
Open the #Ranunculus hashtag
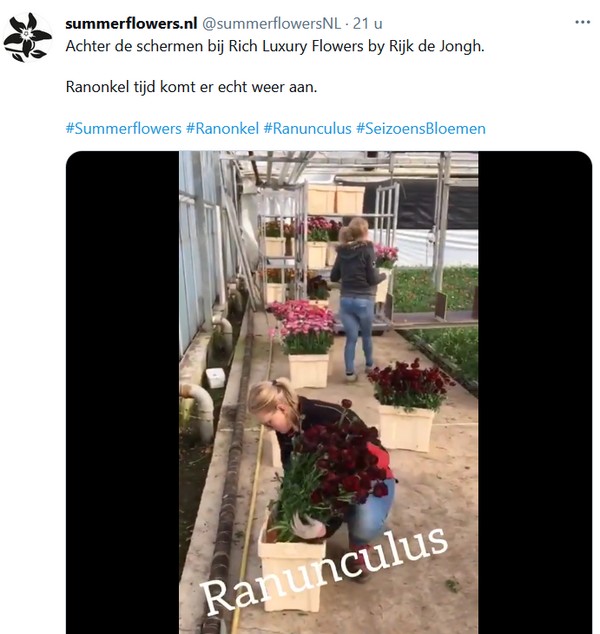tap(307, 129)
